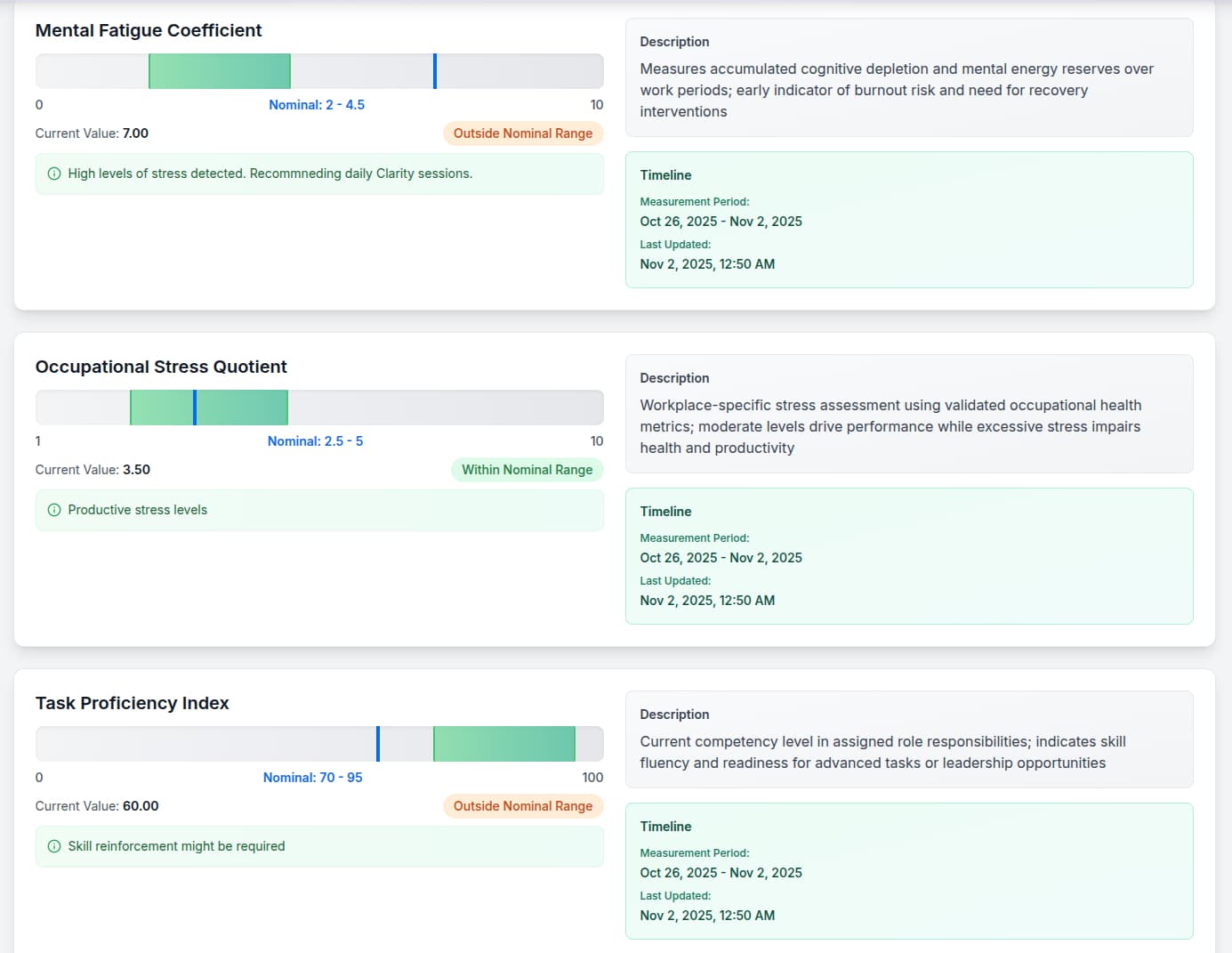
Task: Click the Timeline heading in Mental Fatigue card
Action: click(x=665, y=175)
